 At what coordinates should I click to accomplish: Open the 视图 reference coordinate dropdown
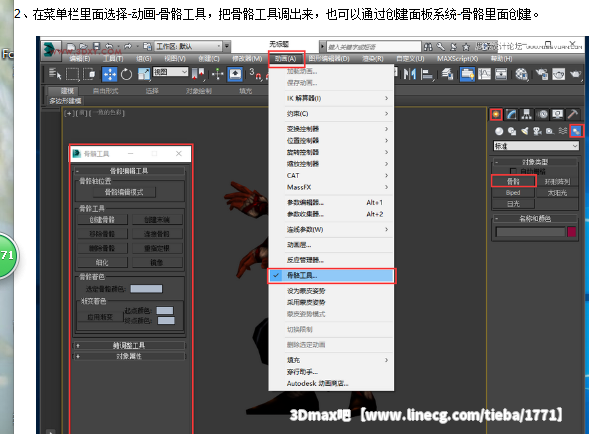point(170,72)
